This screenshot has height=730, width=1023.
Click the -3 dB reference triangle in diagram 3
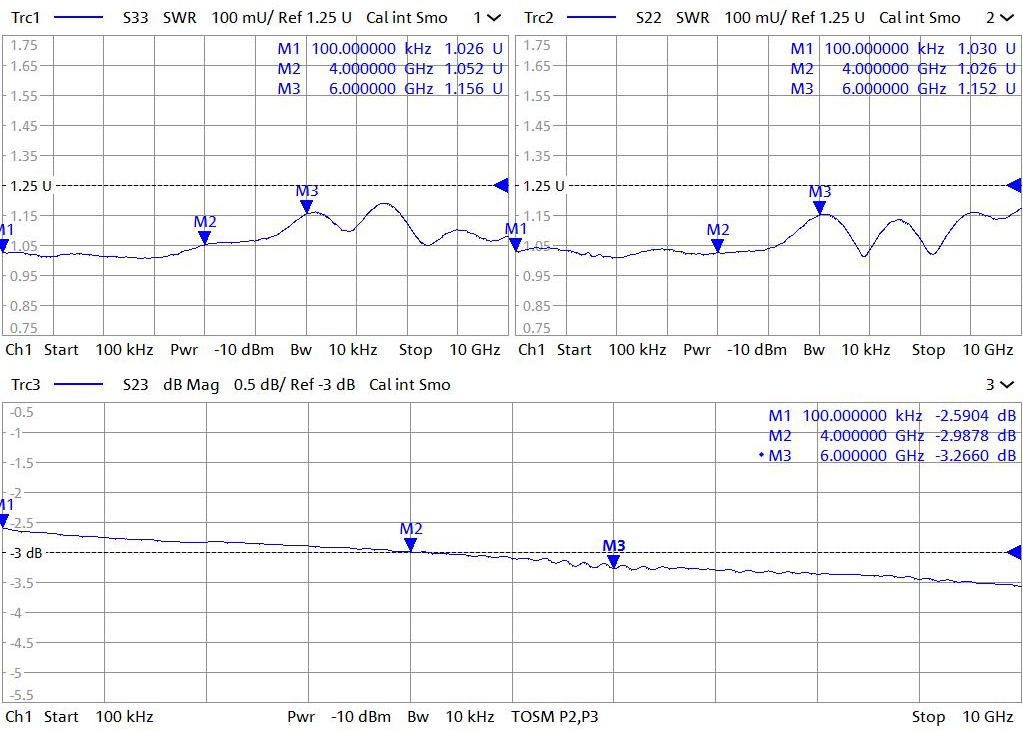[1014, 552]
